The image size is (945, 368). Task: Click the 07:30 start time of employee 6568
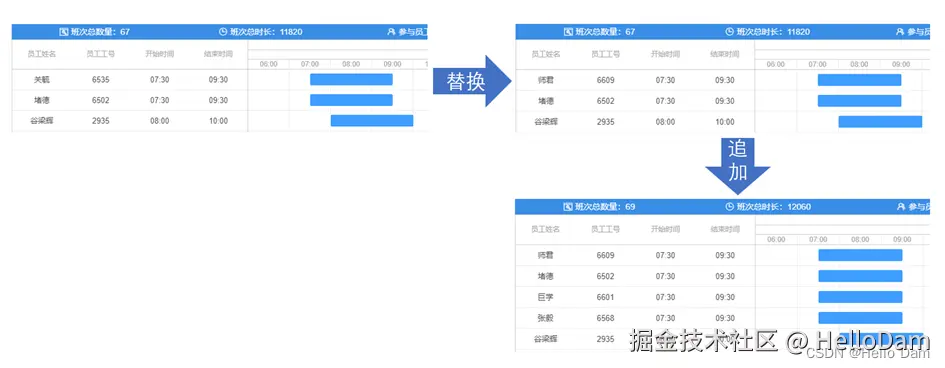click(x=665, y=318)
